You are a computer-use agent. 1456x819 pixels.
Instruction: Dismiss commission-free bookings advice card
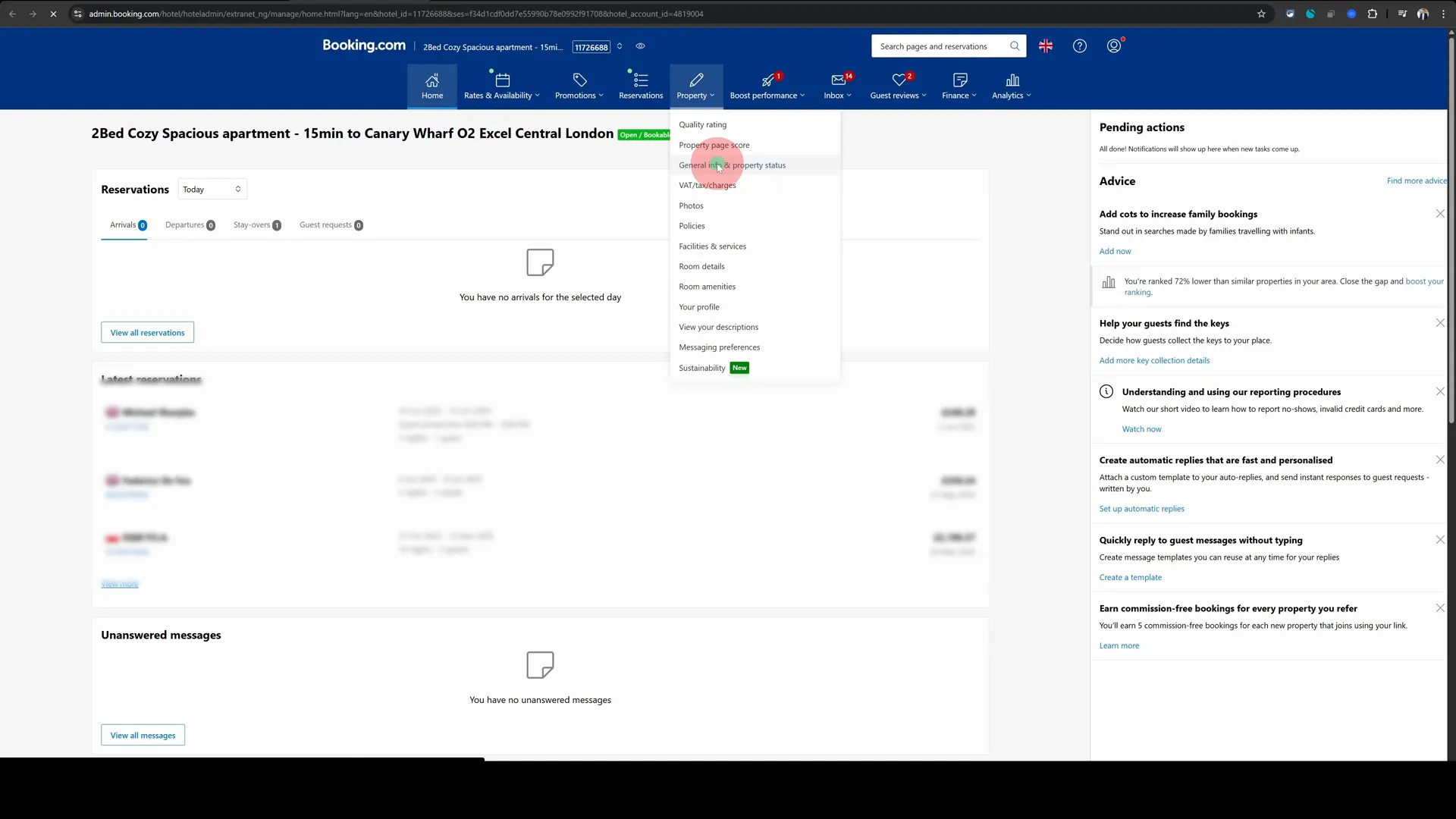point(1440,608)
